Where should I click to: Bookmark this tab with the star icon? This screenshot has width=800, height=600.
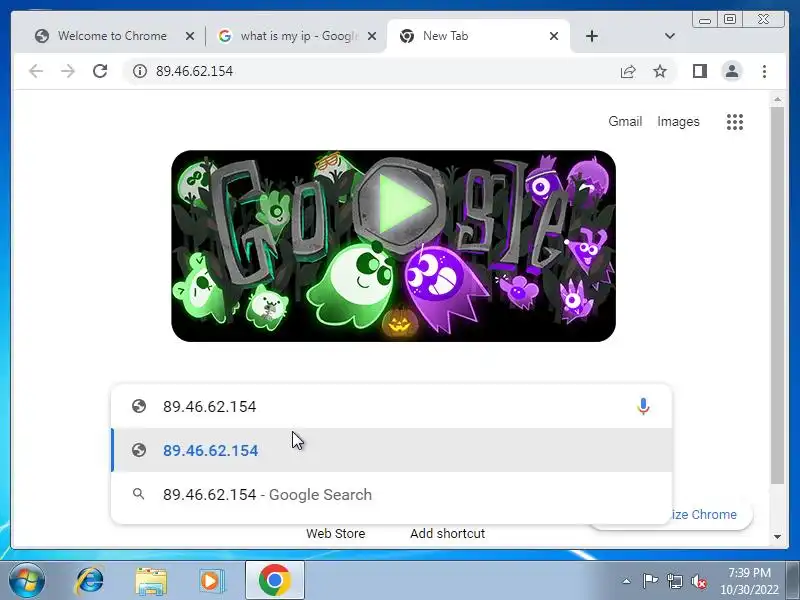(660, 71)
